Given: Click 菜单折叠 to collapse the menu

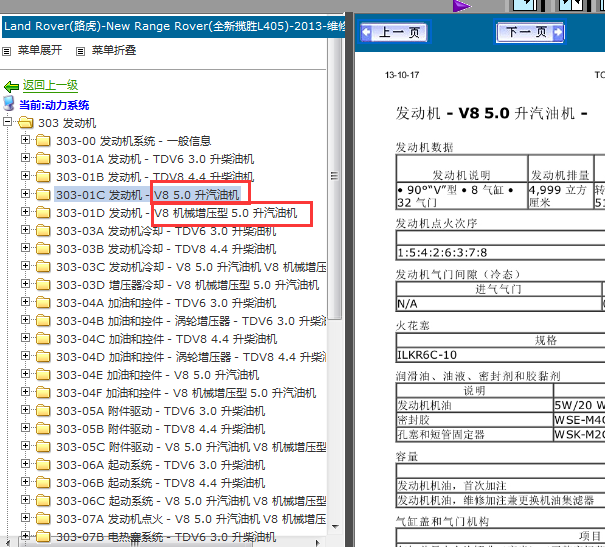Looking at the screenshot, I should [x=114, y=51].
